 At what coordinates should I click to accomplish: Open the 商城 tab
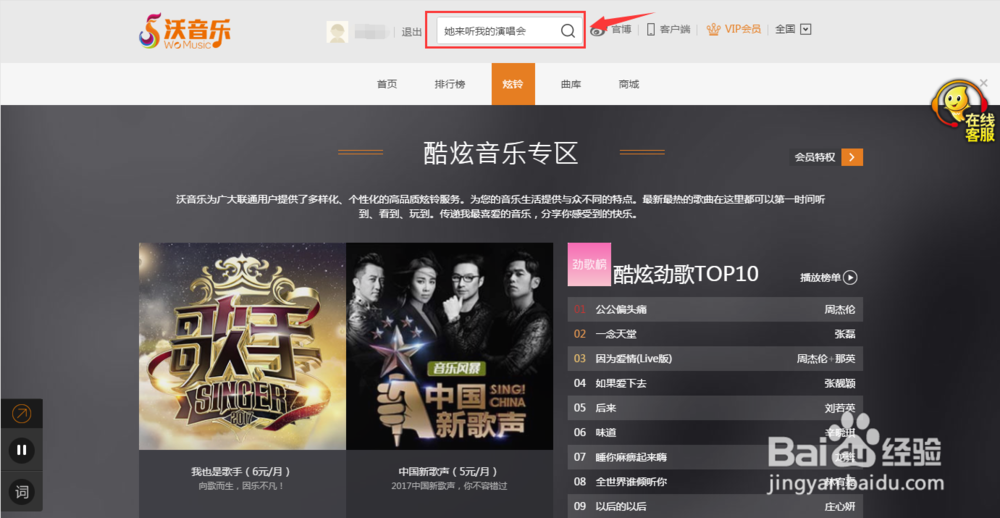[628, 84]
